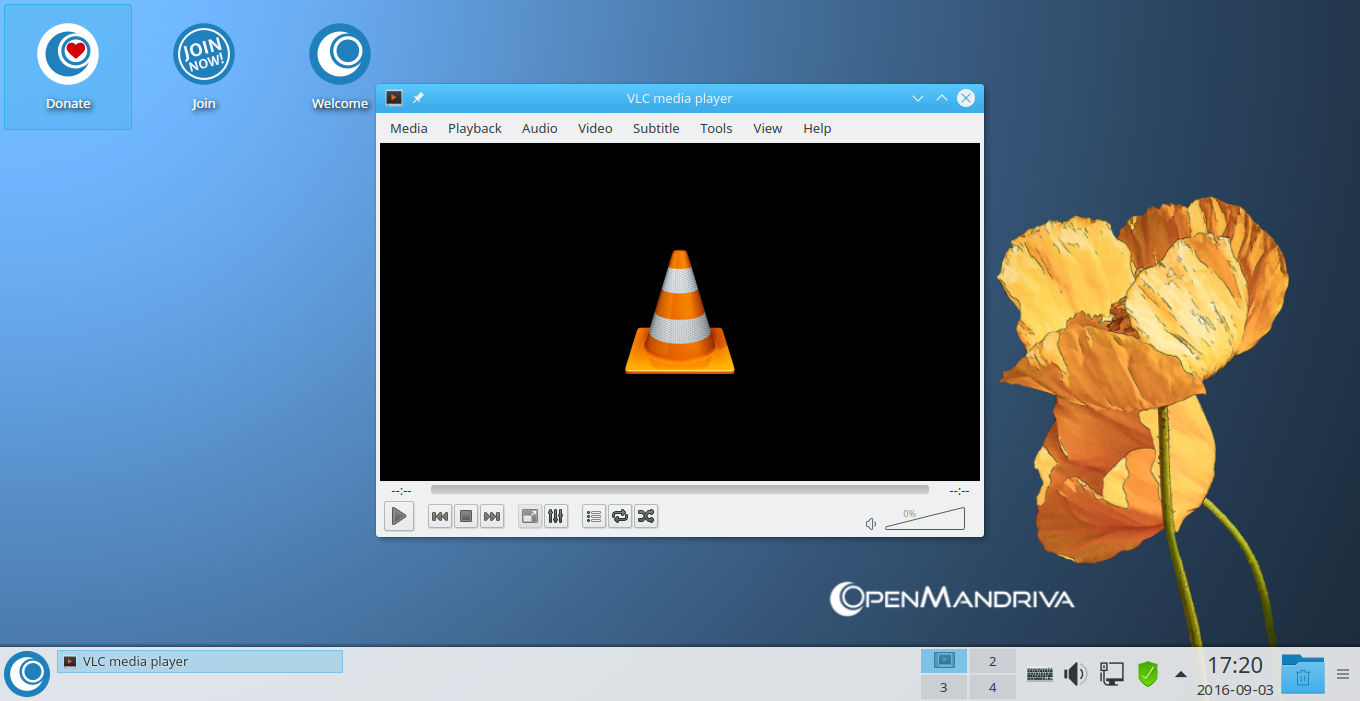1360x701 pixels.
Task: Mute audio with the speaker icon in VLC
Action: [x=871, y=524]
